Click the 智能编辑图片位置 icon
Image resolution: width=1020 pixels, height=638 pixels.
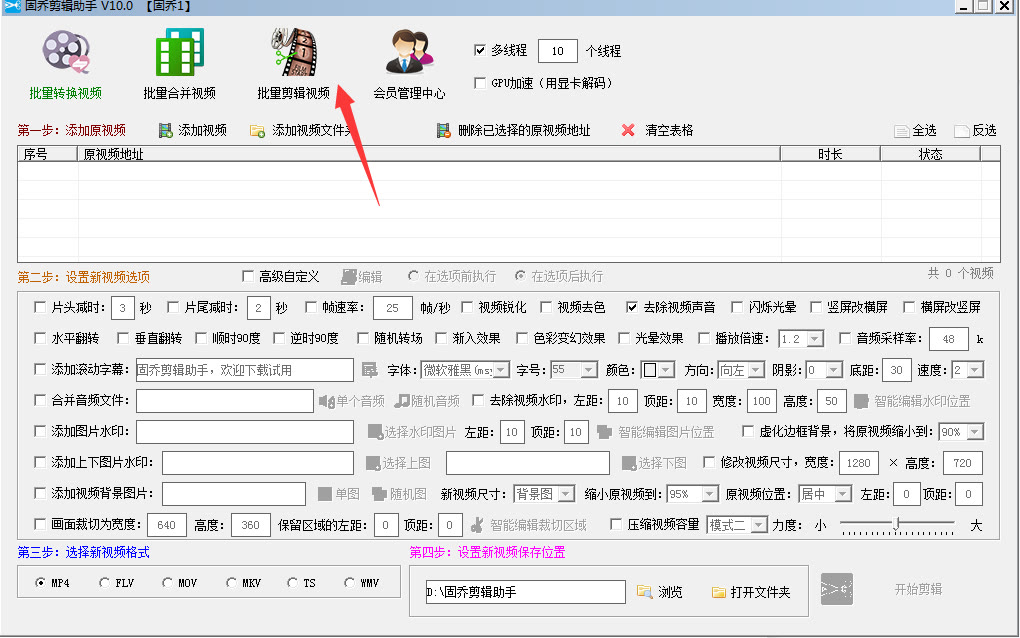[604, 432]
